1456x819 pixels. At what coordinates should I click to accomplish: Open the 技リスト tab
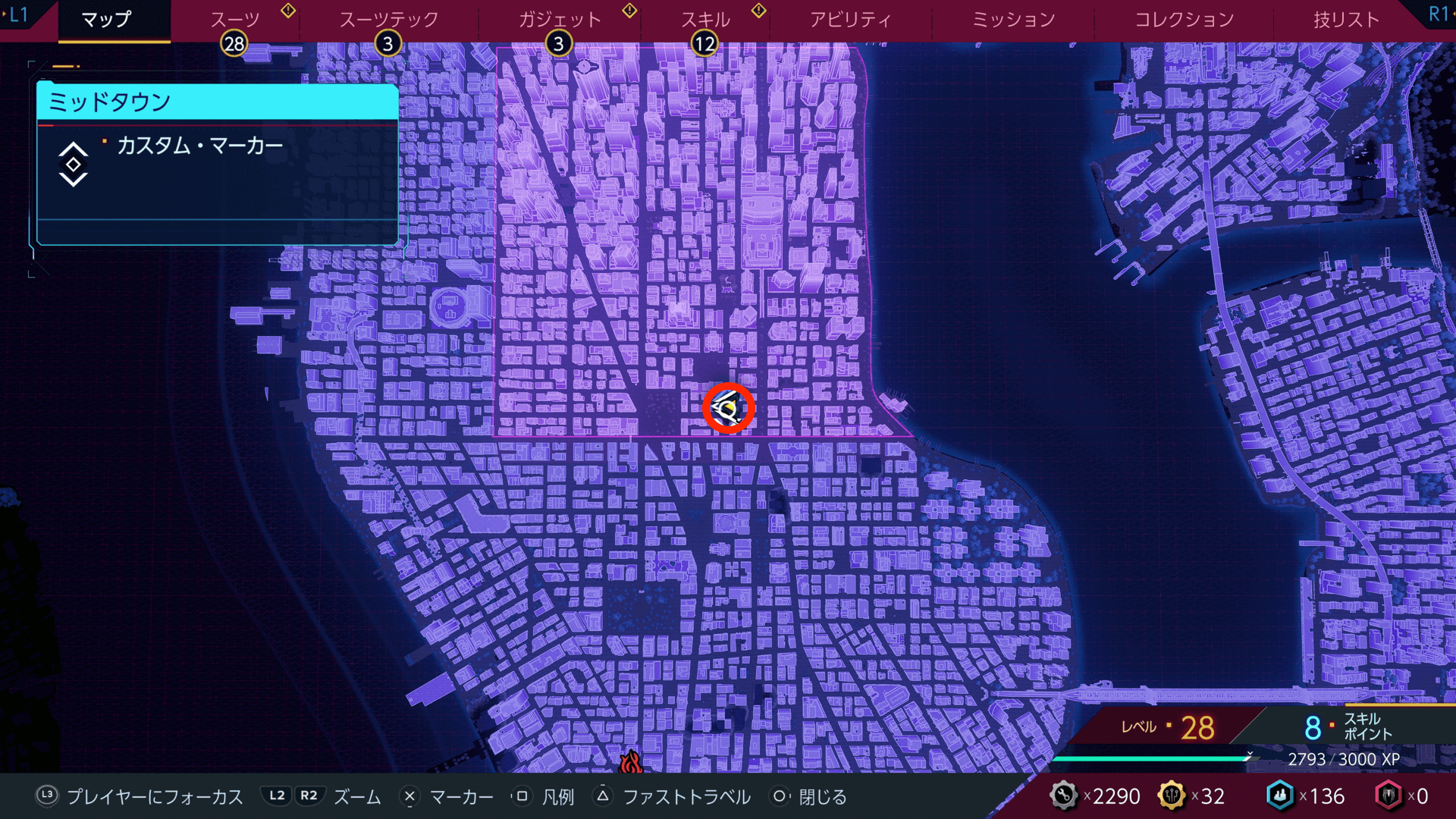coord(1346,20)
